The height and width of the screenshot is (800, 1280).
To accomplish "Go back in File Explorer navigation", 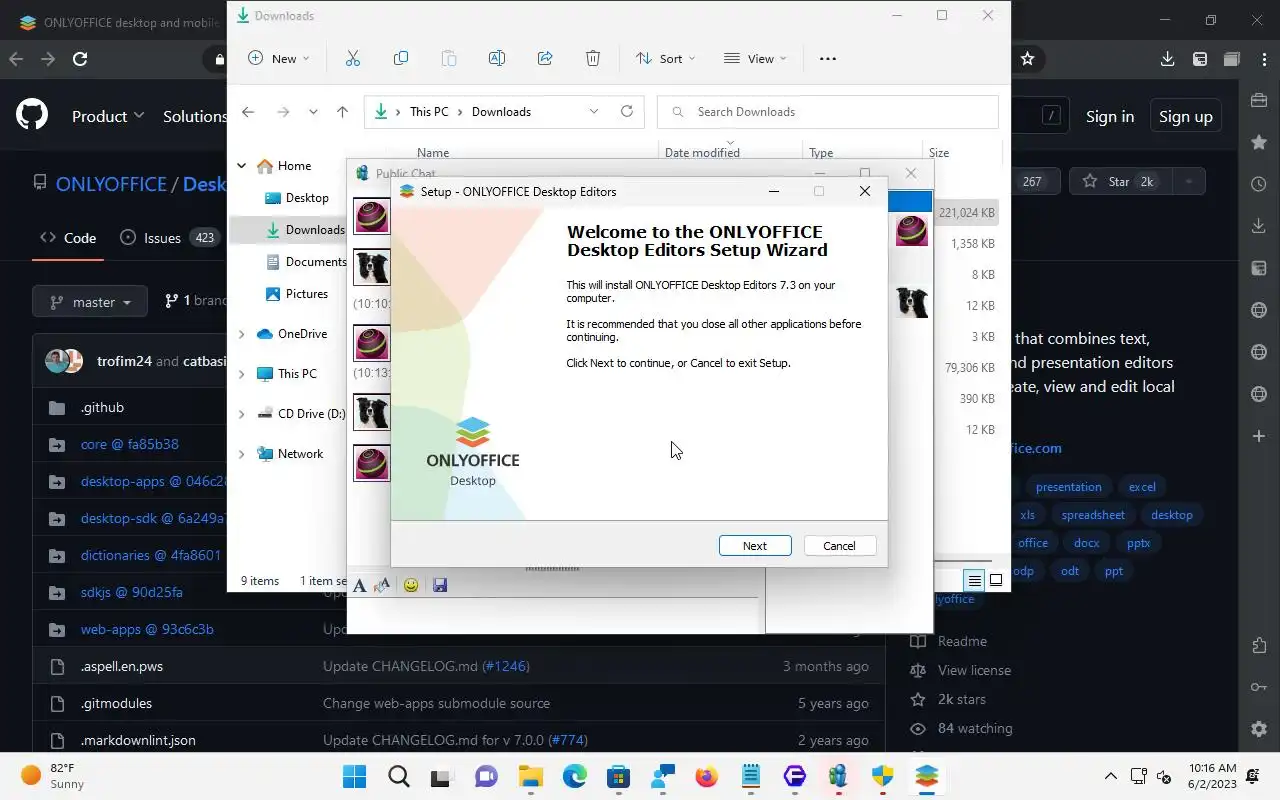I will point(248,112).
